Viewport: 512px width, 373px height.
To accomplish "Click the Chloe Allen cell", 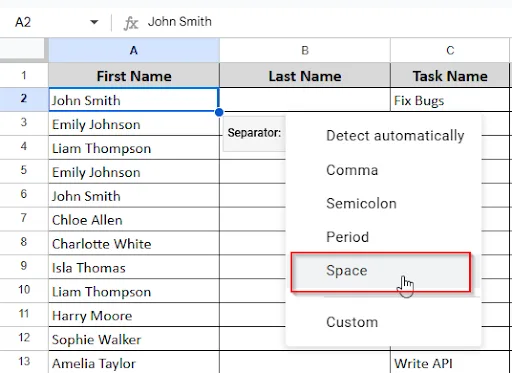I will pos(134,219).
